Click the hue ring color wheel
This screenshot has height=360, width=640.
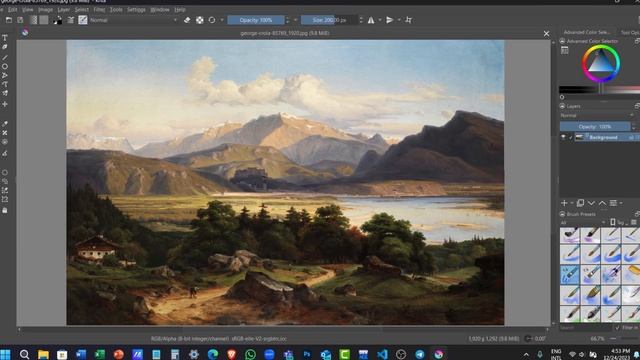tap(601, 63)
